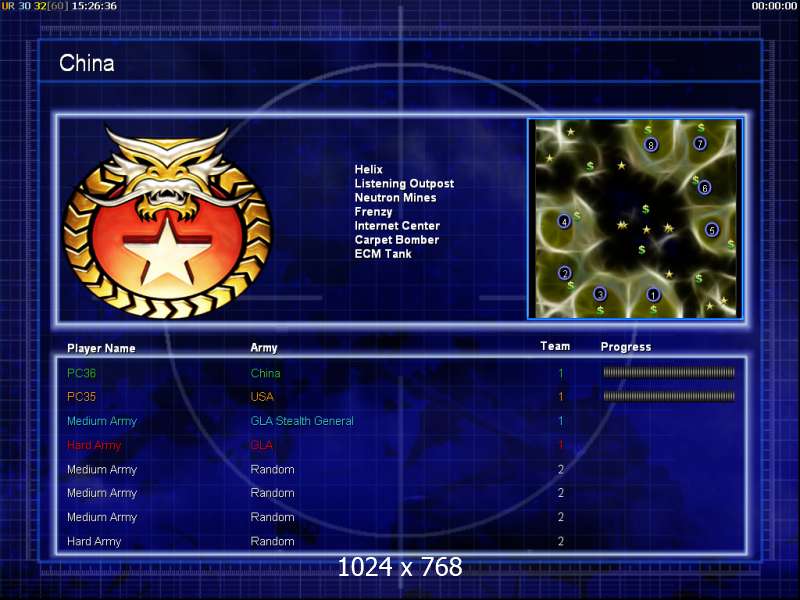Screen dimensions: 800x600
Task: Click the "ECM Tank" entry
Action: coord(383,254)
